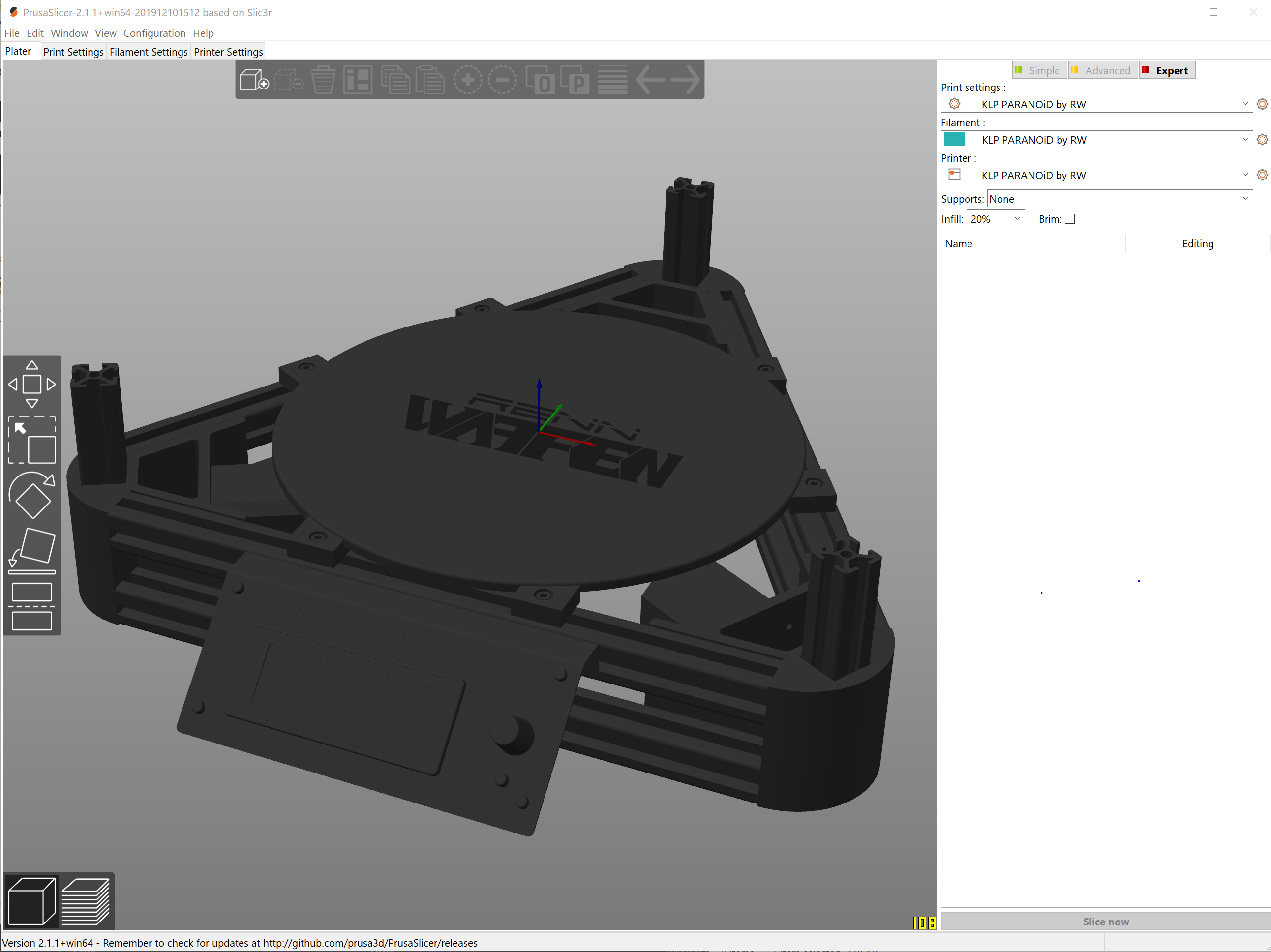Switch to the 3D editor view

(32, 901)
